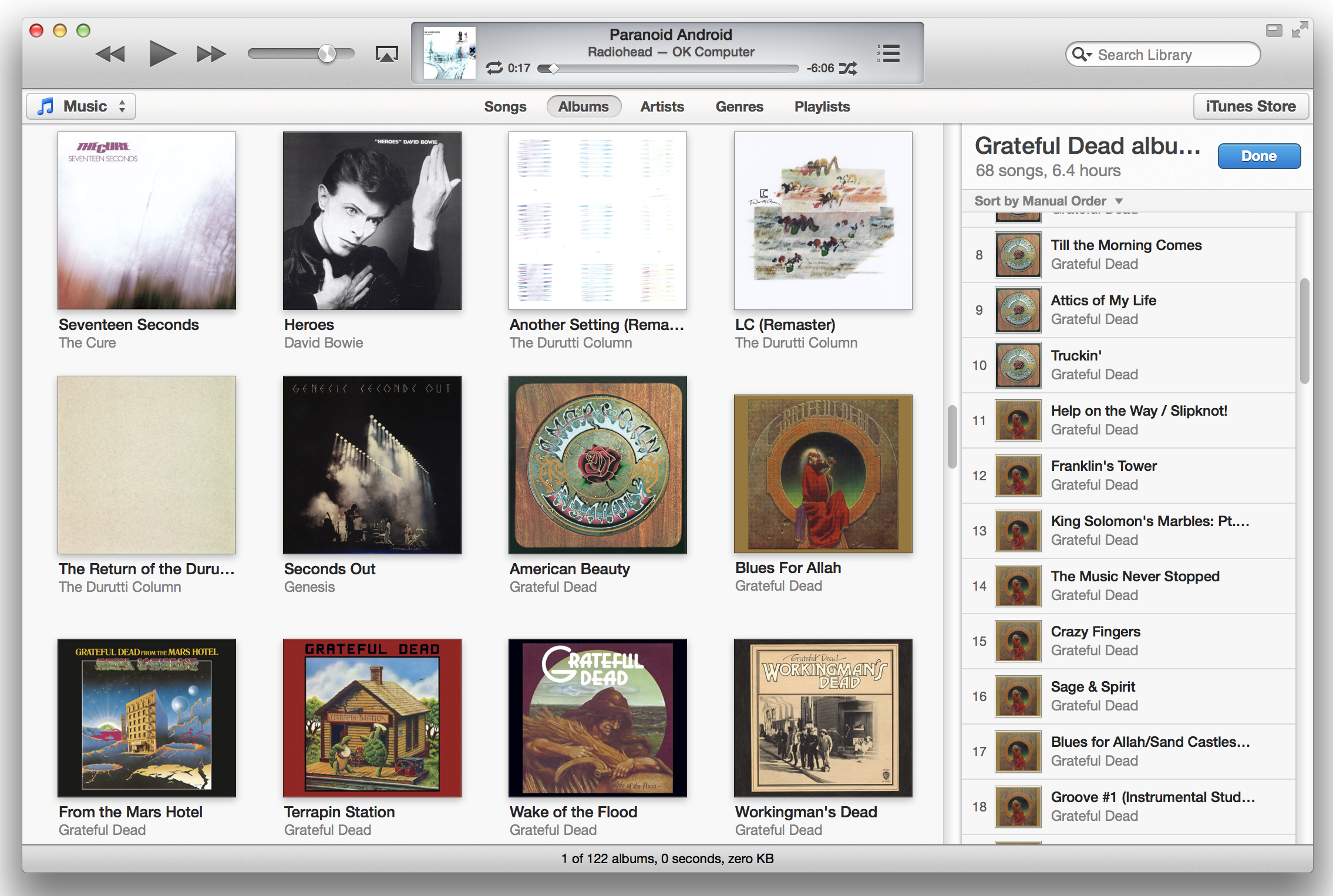
Task: Click the OK Computer now-playing artwork
Action: tap(450, 53)
